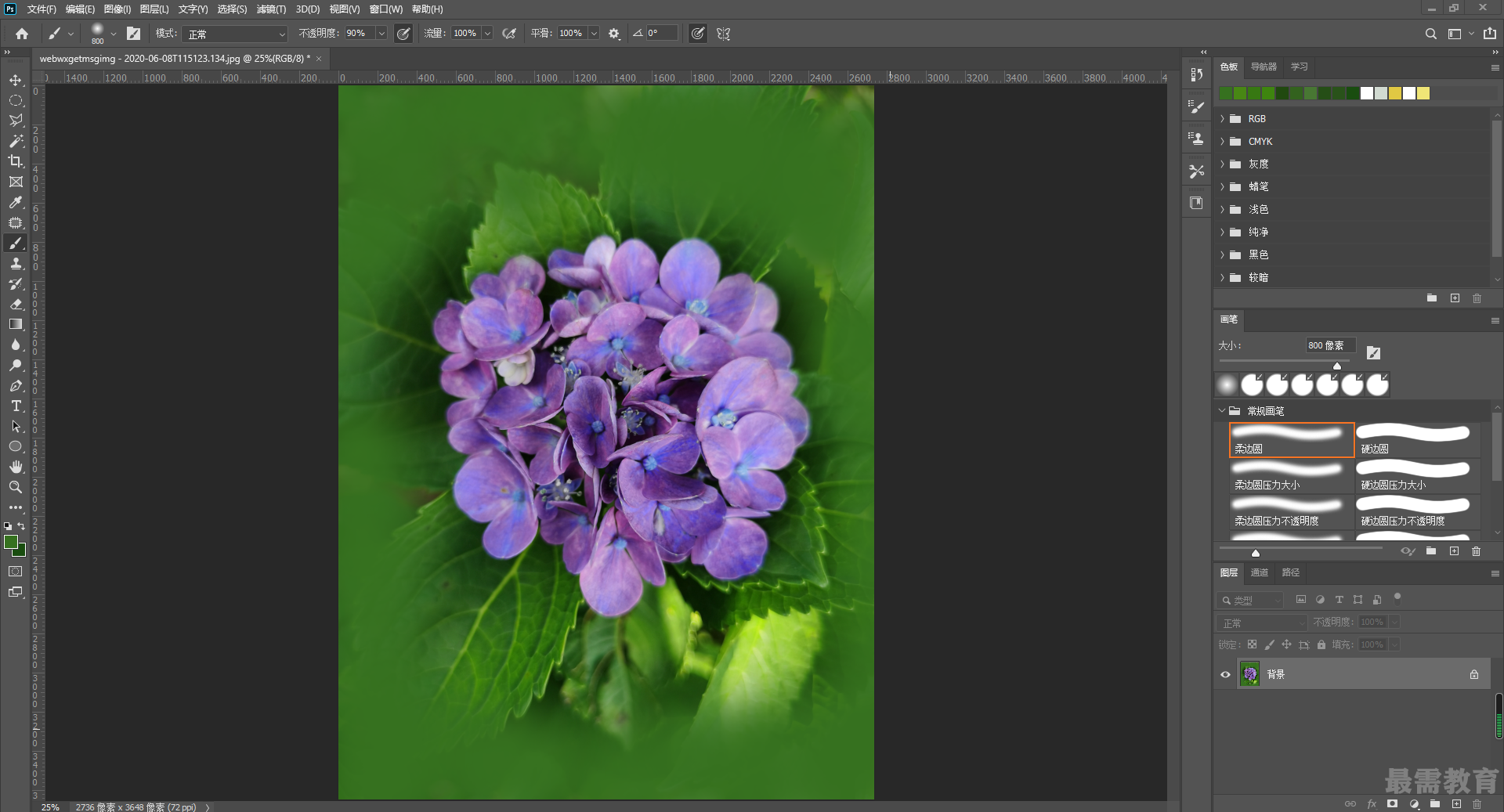Select the Type tool
The width and height of the screenshot is (1504, 812).
click(x=16, y=406)
